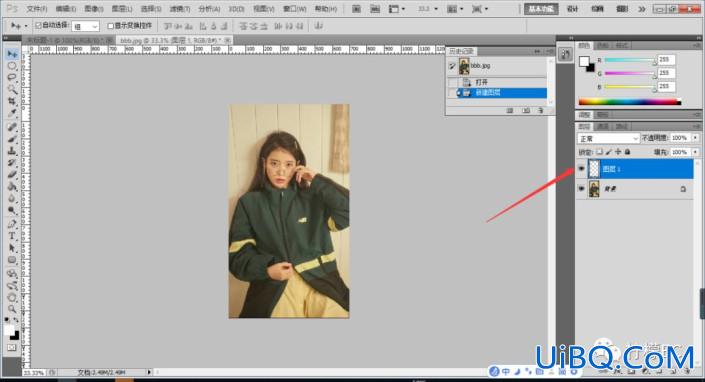The image size is (705, 382).
Task: Toggle the 自动选择 checkbox
Action: [x=38, y=26]
